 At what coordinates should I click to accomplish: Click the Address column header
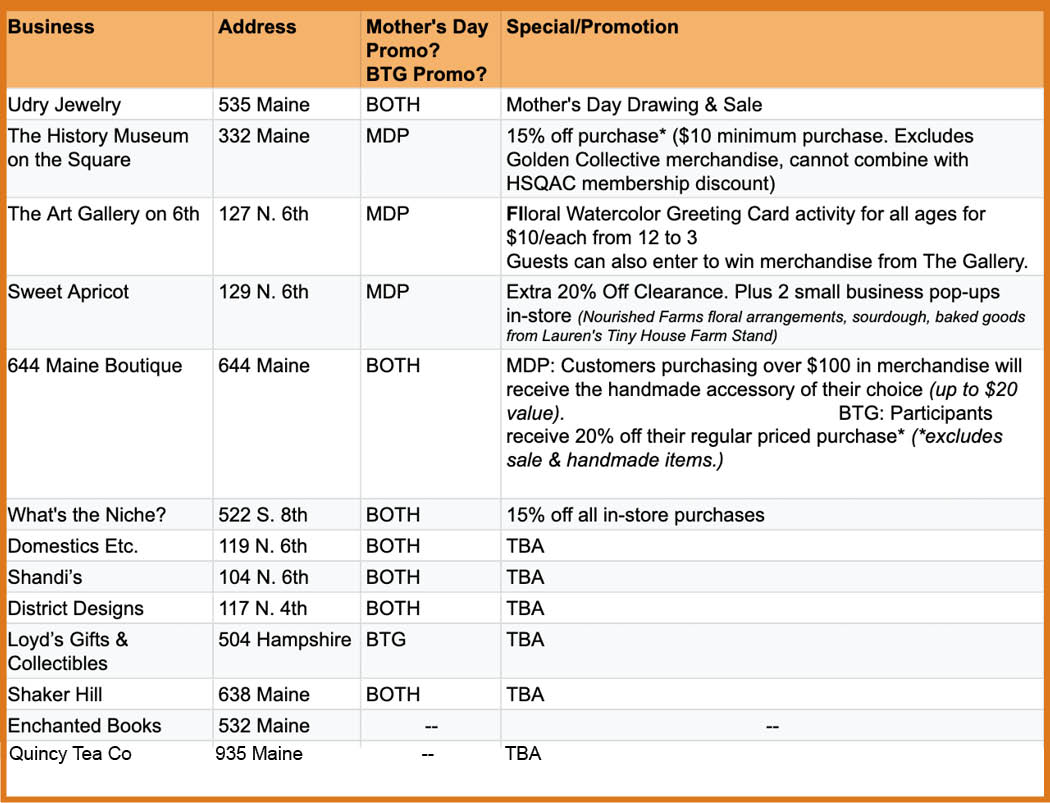pos(257,27)
